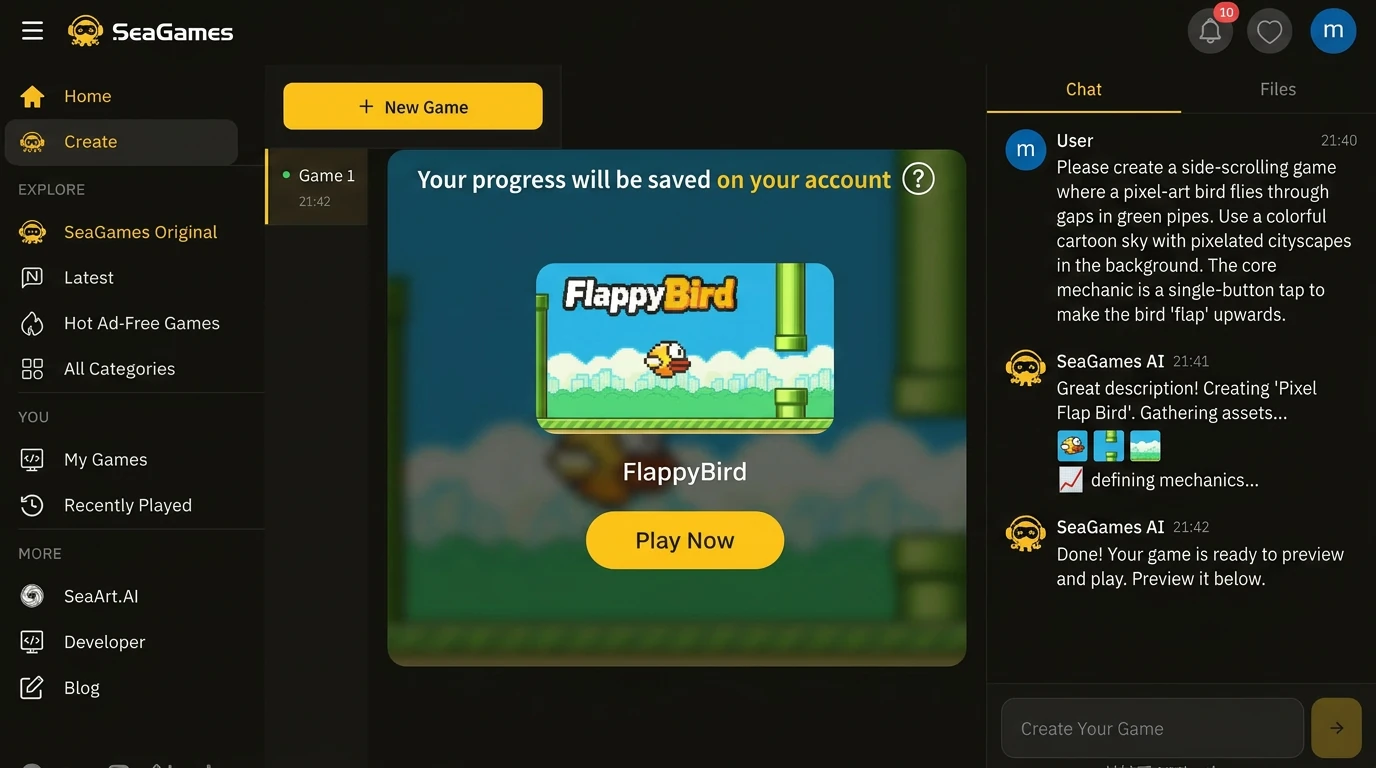
Task: Browse All Categories
Action: (121, 369)
